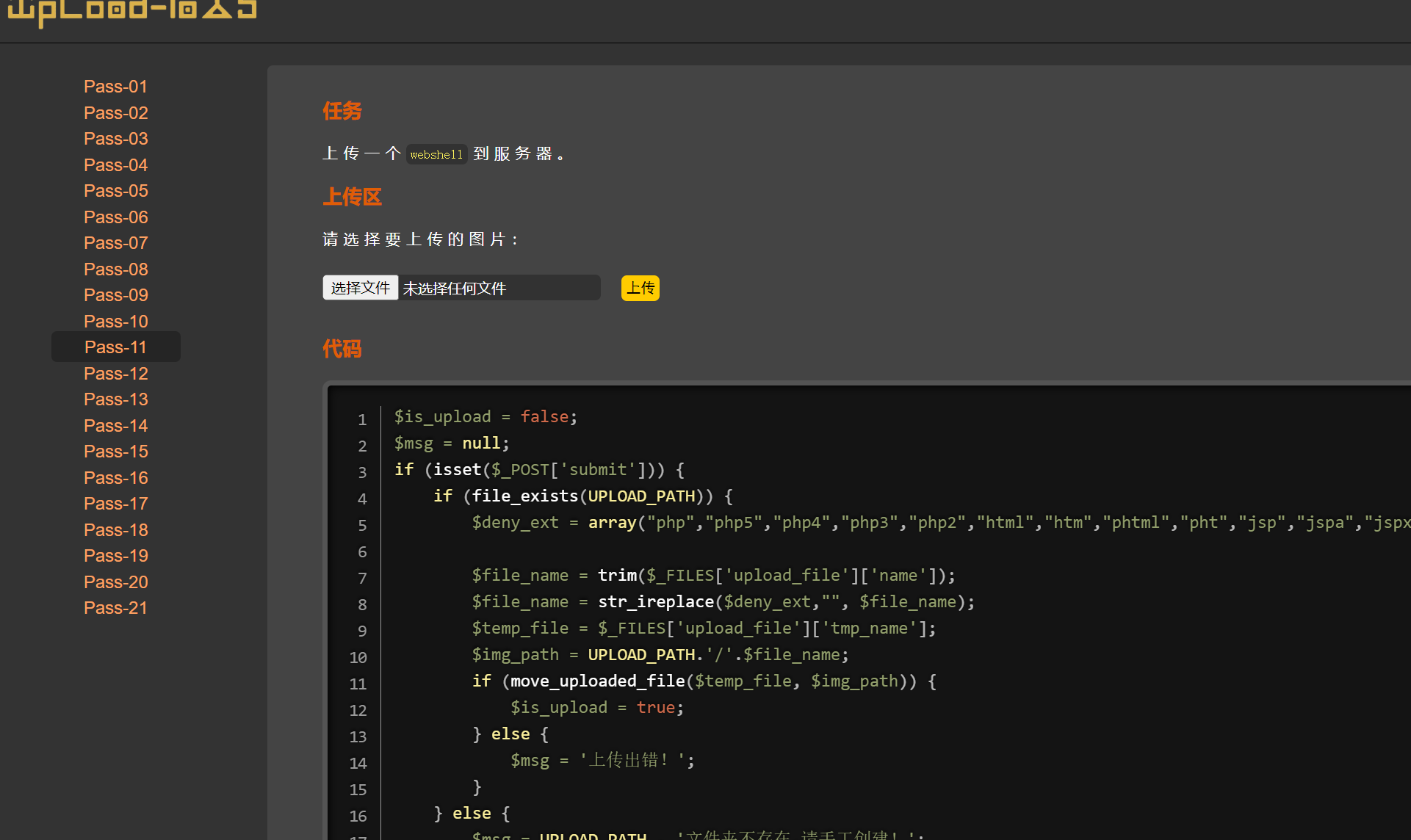This screenshot has width=1411, height=840.
Task: Click the upload-labs logo
Action: click(132, 10)
